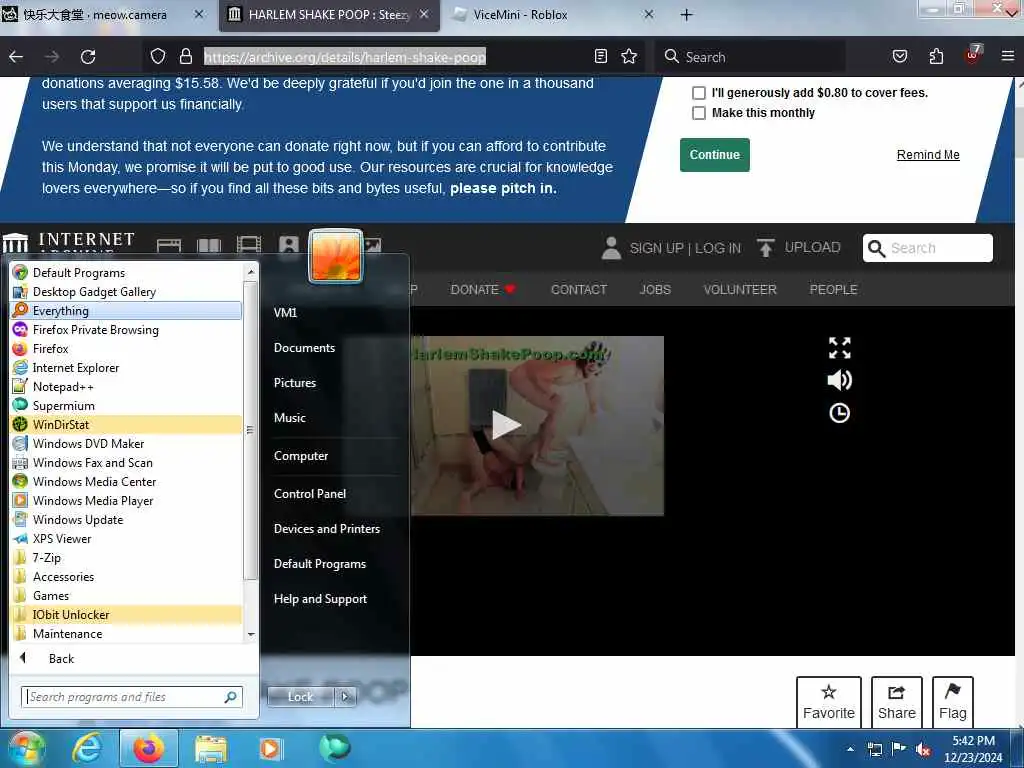Open the VOLUNTEER nav link
The height and width of the screenshot is (768, 1024).
pyautogui.click(x=740, y=289)
